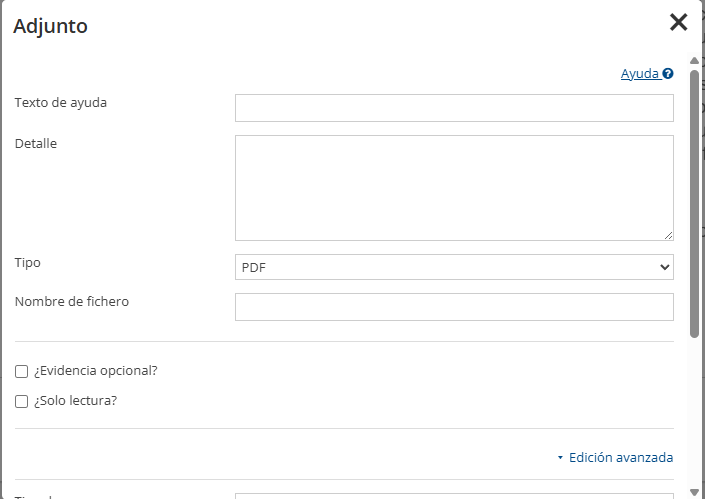This screenshot has width=705, height=499.
Task: Open the Tipo dropdown showing PDF
Action: tap(454, 267)
